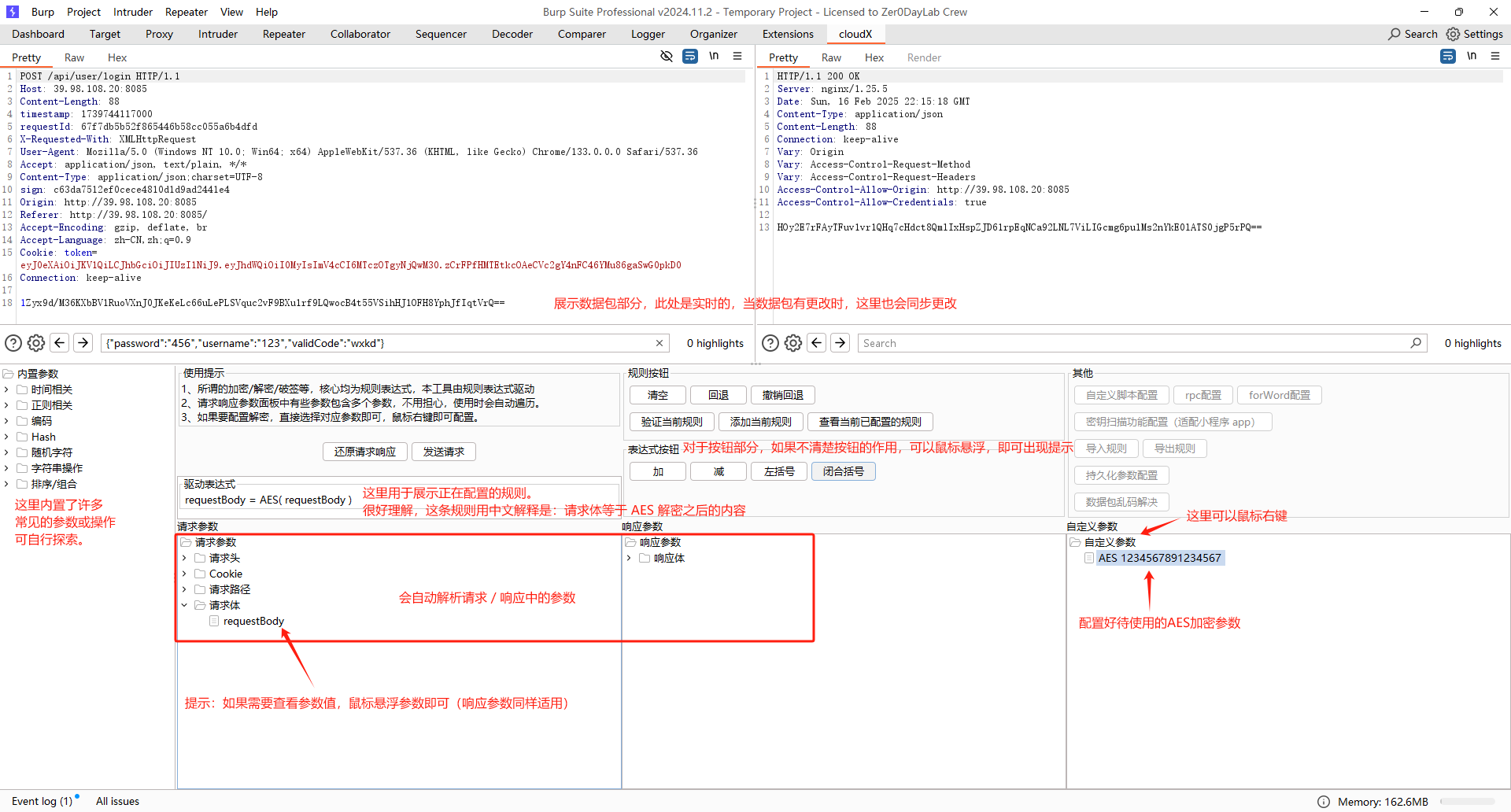Click the Burp Suite logo icon

click(13, 12)
